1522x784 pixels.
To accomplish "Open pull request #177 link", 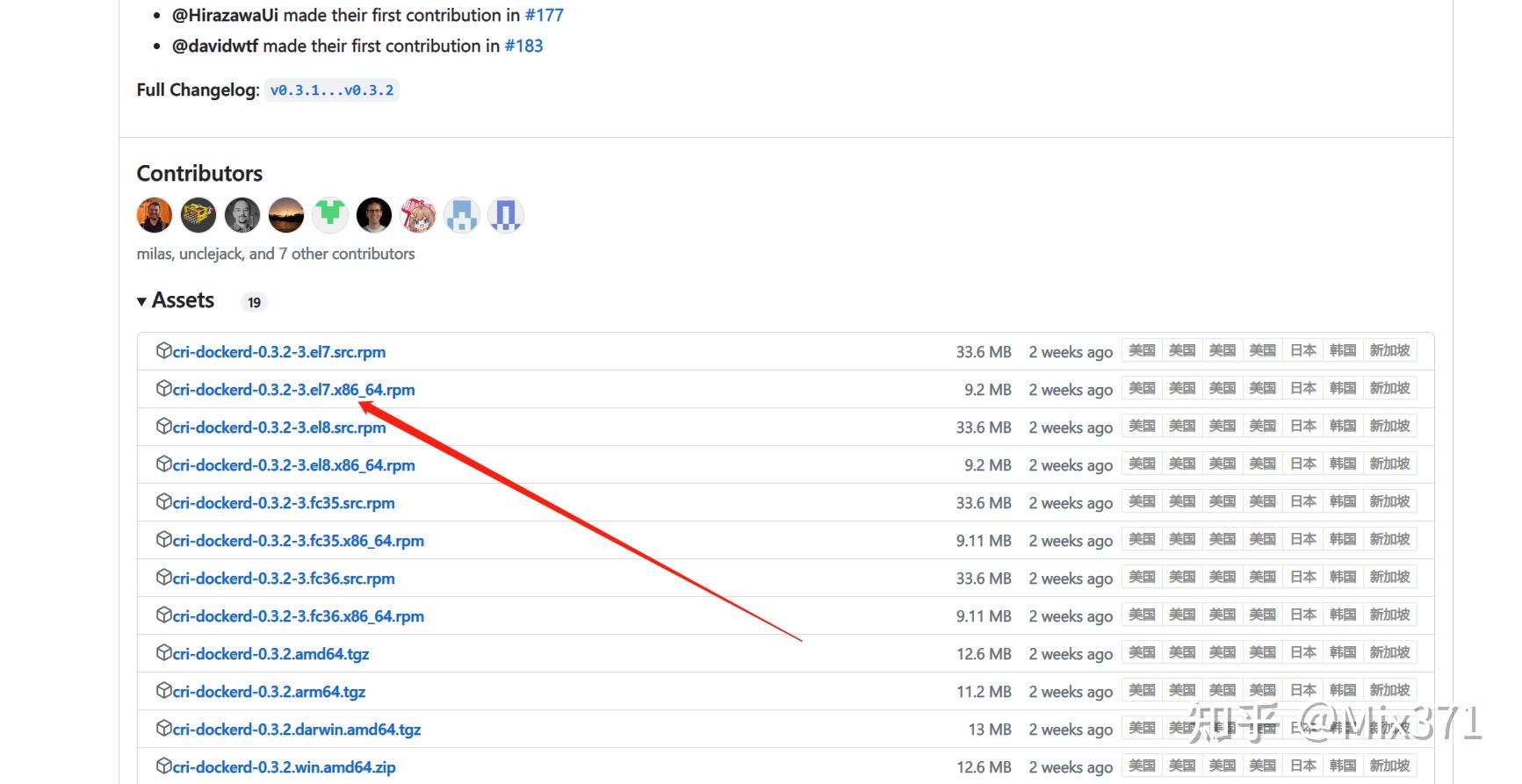I will pyautogui.click(x=545, y=15).
